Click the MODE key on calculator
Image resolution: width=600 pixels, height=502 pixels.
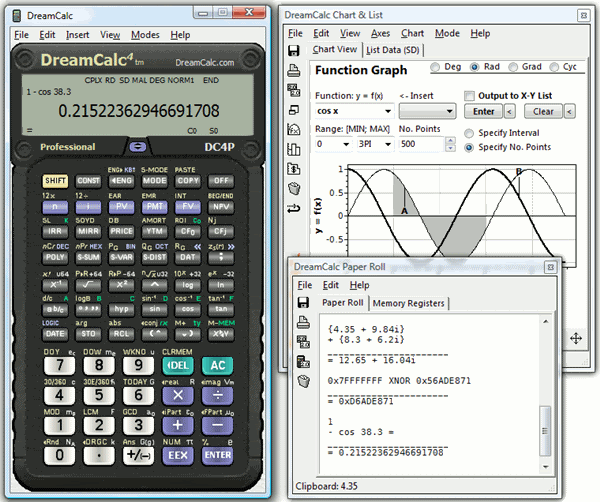(155, 181)
